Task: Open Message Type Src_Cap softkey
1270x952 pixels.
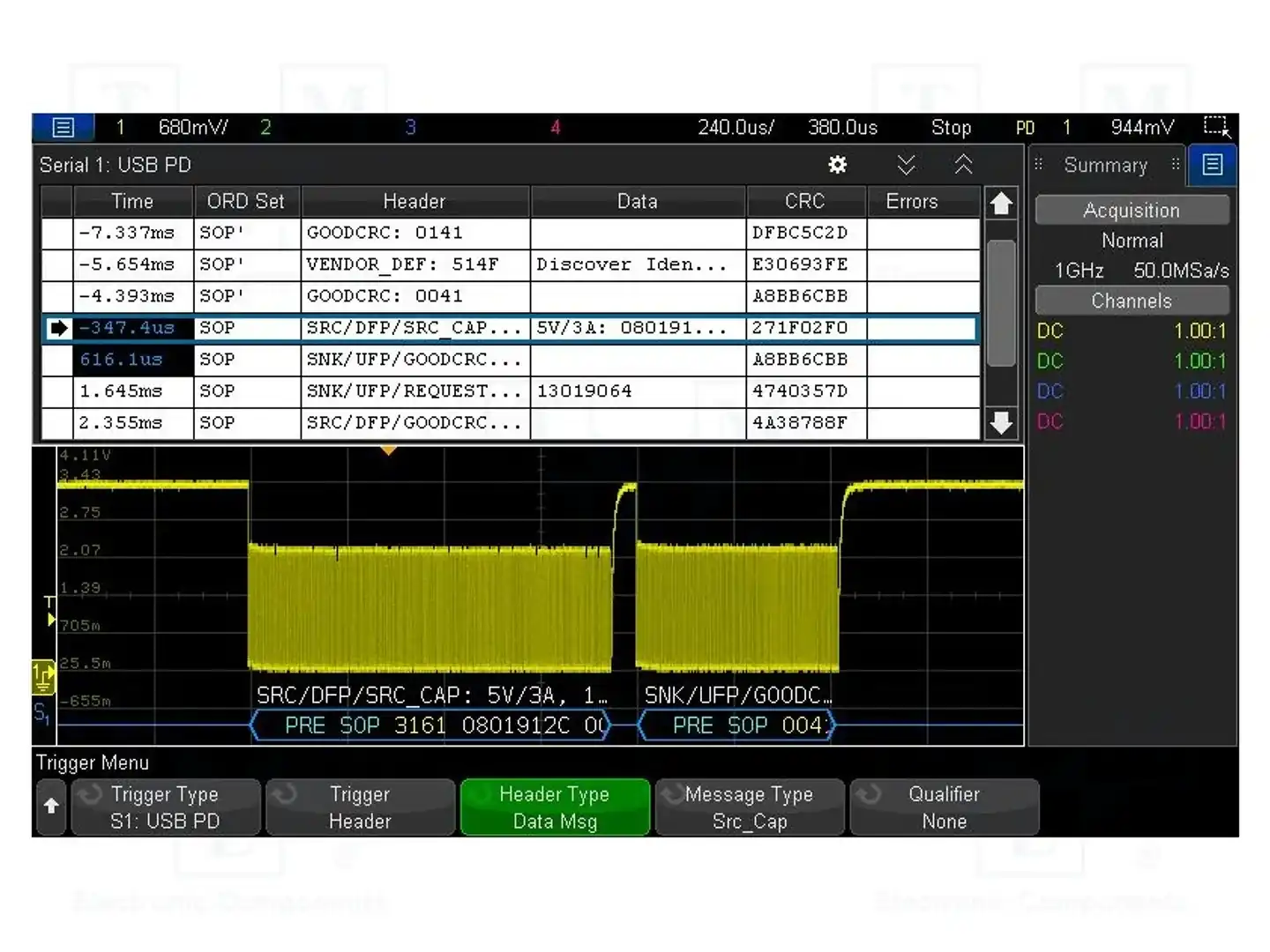Action: (x=750, y=807)
